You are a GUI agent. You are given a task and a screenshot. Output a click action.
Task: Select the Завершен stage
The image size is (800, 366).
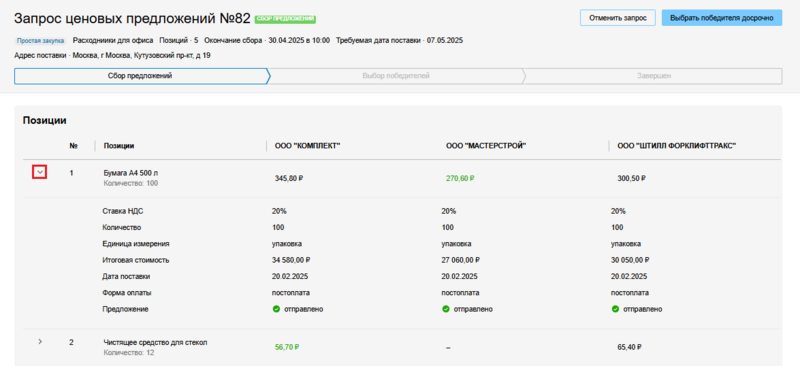coord(654,76)
